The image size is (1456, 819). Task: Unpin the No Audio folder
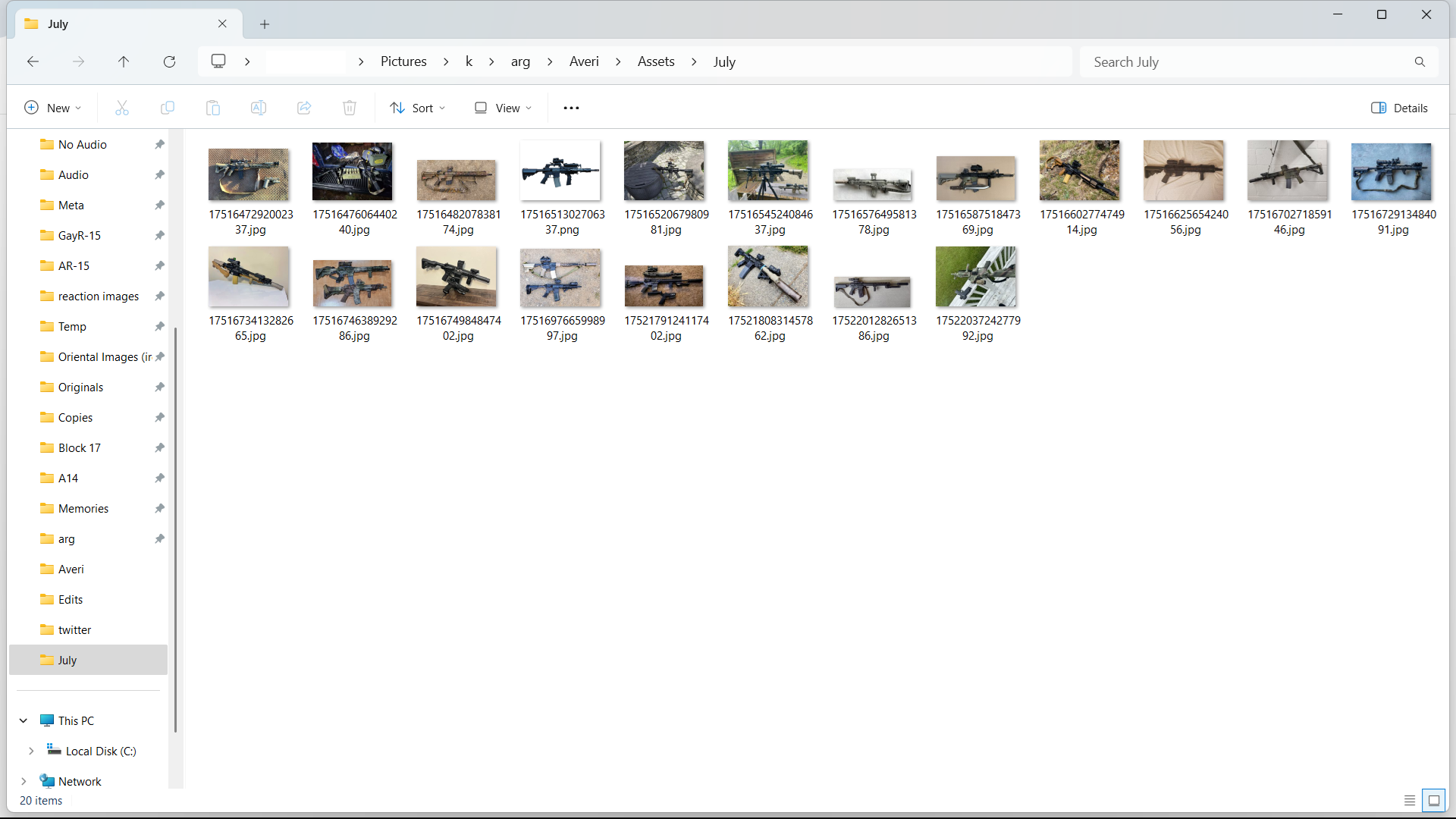(x=159, y=144)
